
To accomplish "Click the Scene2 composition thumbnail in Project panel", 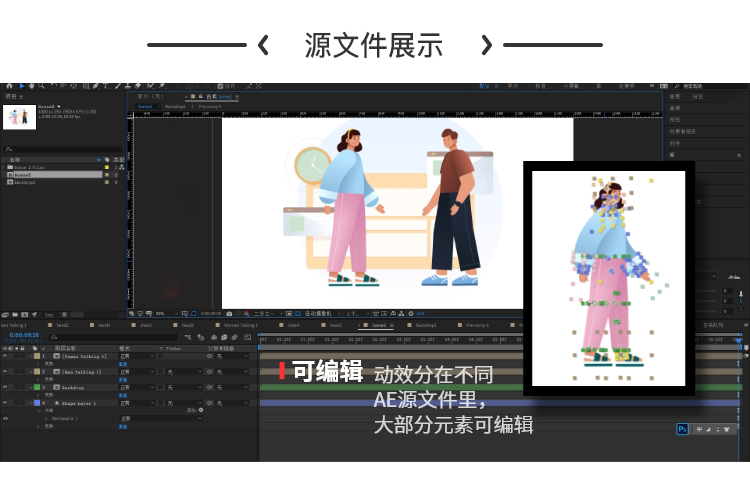I will (x=20, y=117).
